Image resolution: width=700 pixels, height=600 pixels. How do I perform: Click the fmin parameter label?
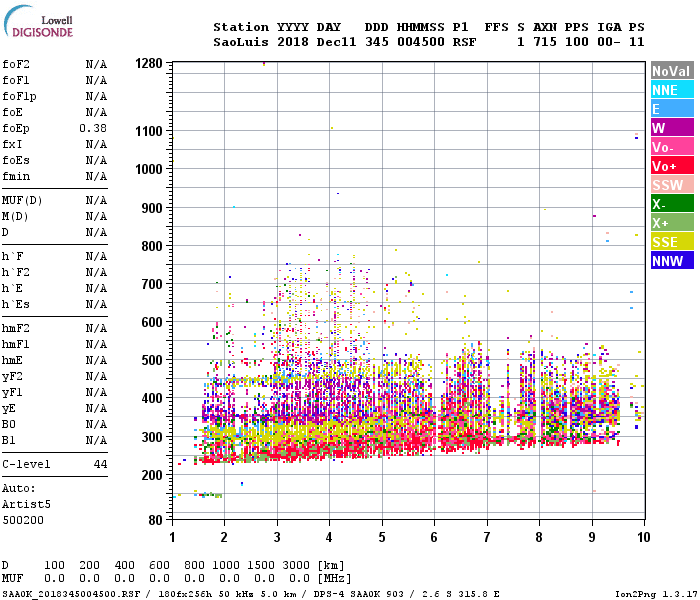point(16,176)
